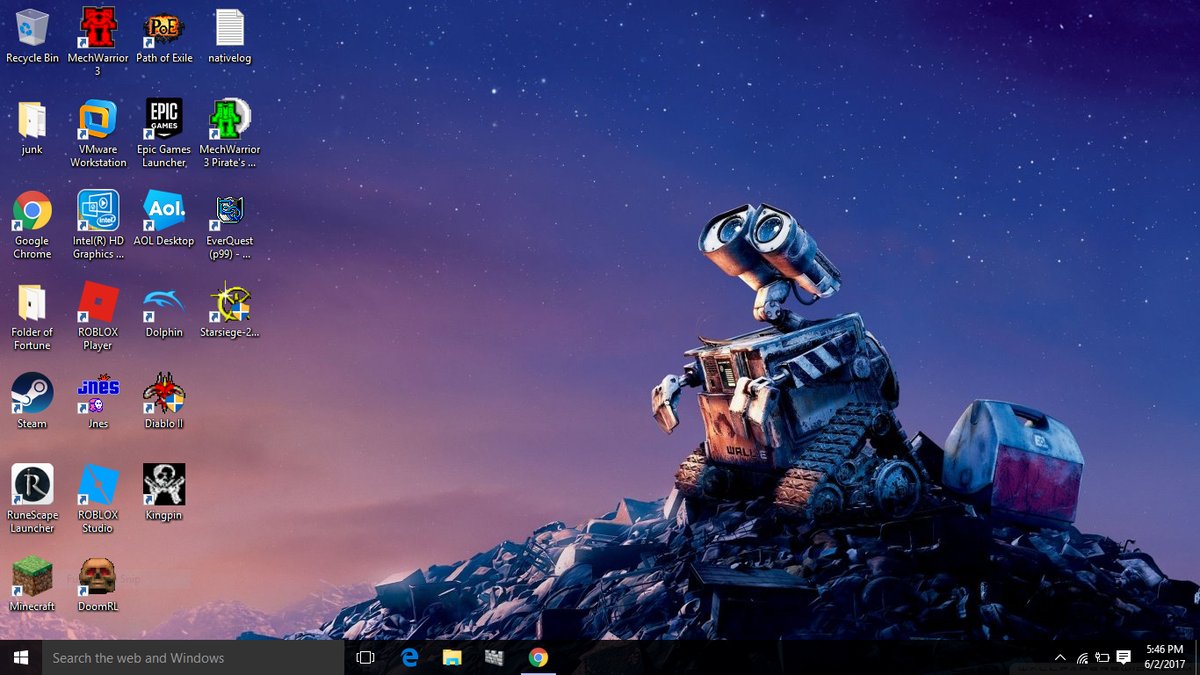Launch Microsoft Edge from the taskbar
The width and height of the screenshot is (1200, 675).
tap(409, 657)
